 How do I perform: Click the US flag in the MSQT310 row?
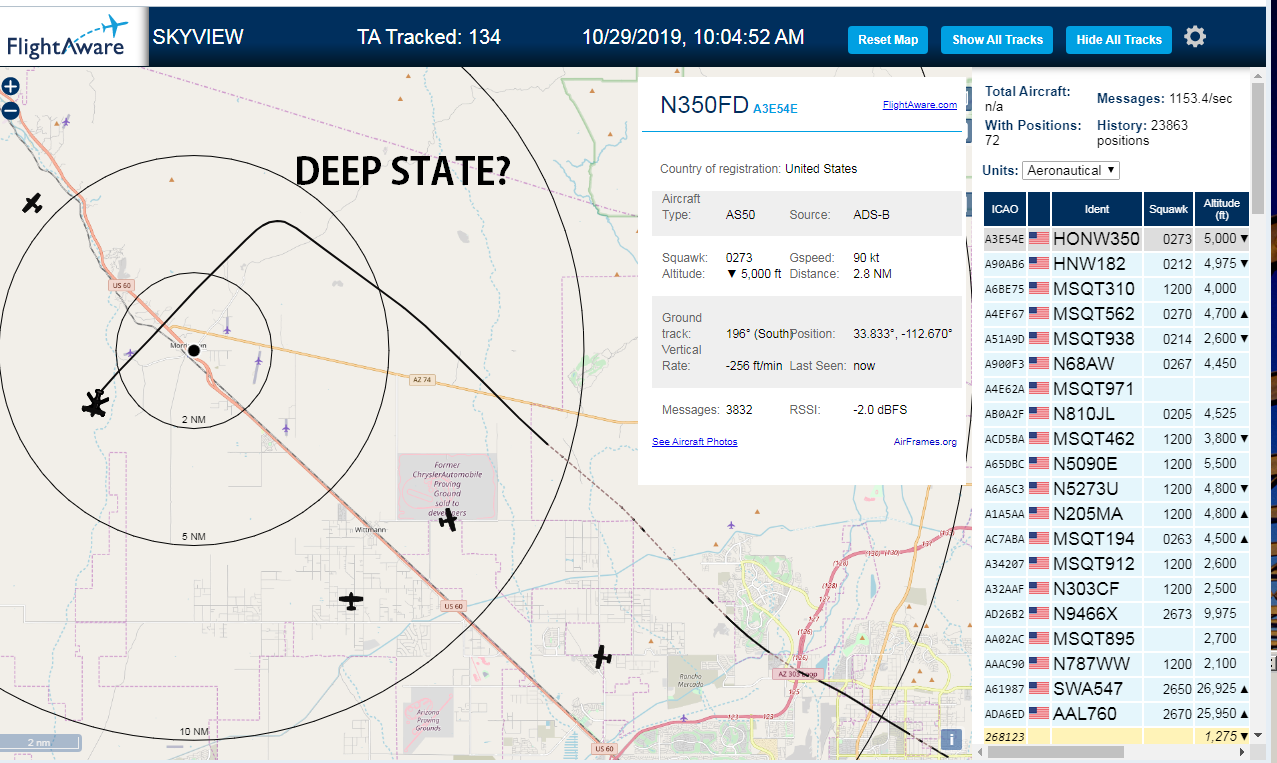1039,289
